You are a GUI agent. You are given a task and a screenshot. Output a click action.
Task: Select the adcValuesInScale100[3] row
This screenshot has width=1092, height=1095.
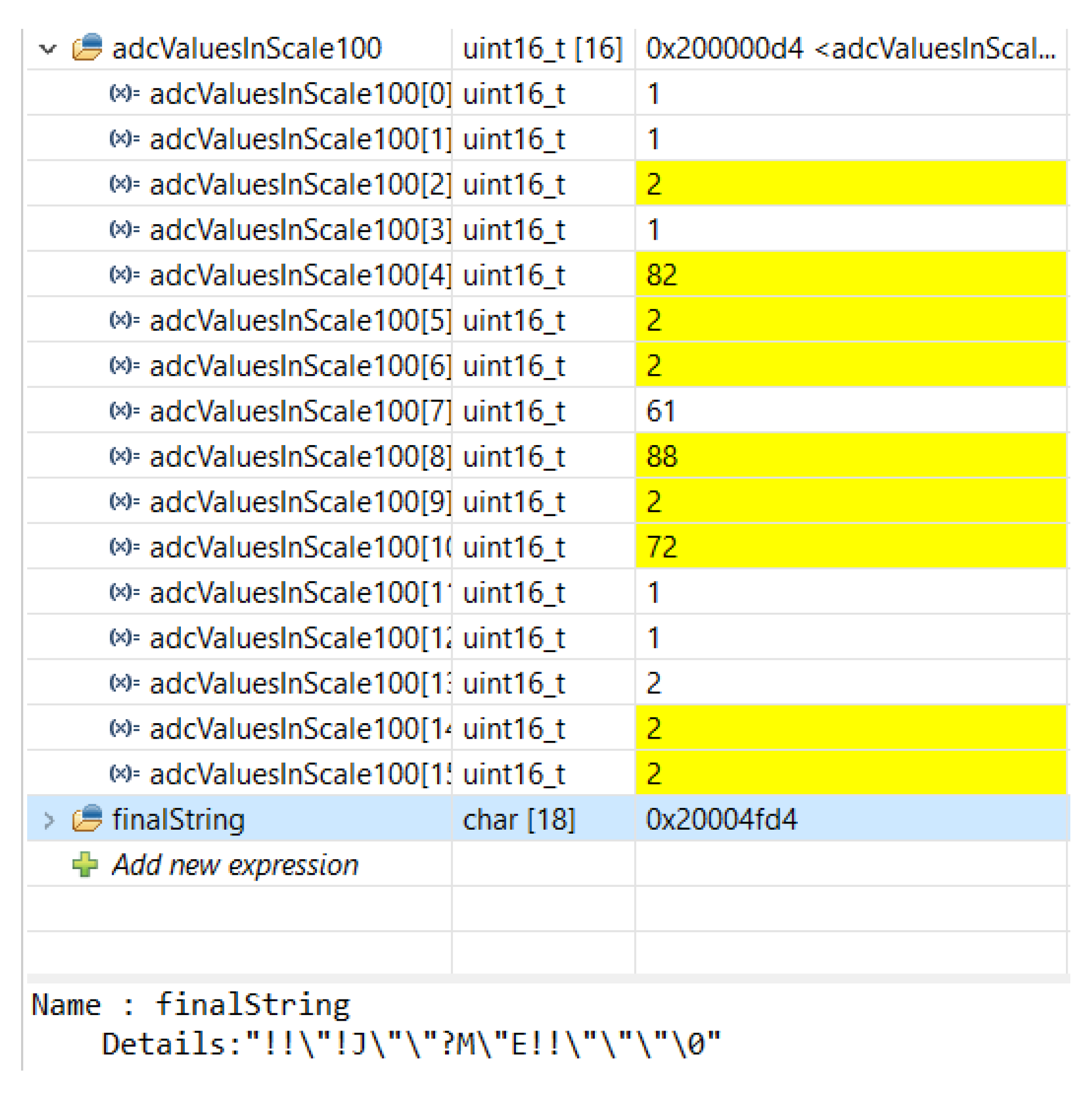click(x=300, y=230)
